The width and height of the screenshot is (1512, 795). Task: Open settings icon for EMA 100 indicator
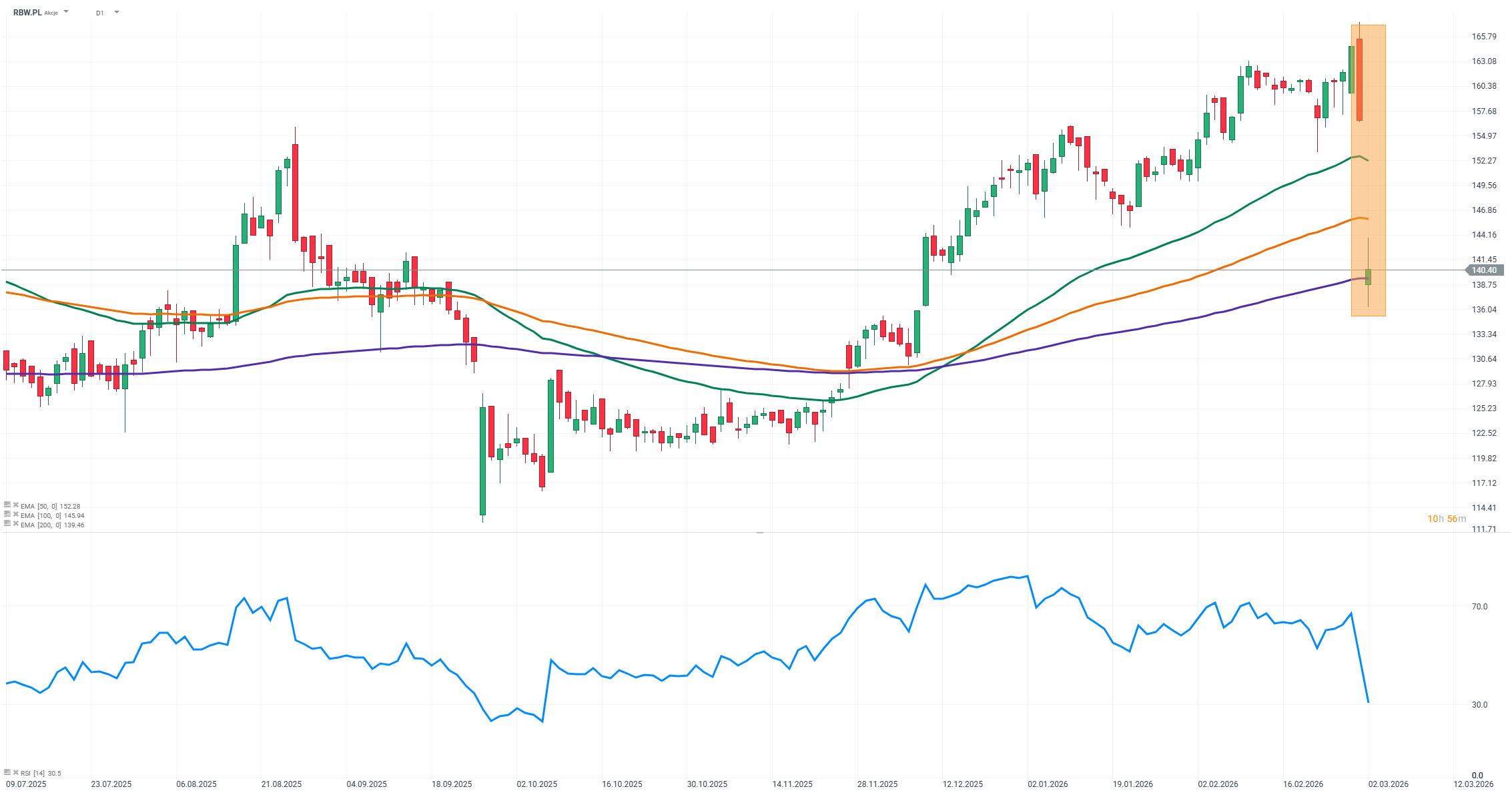tap(7, 515)
